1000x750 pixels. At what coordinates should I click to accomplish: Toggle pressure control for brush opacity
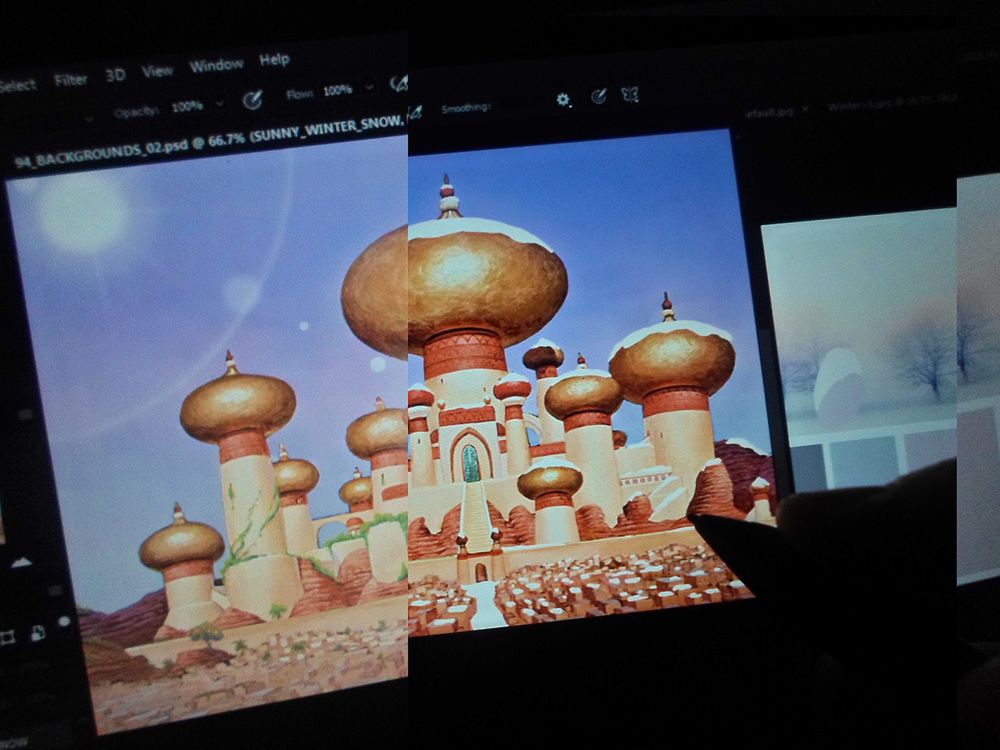(x=253, y=99)
